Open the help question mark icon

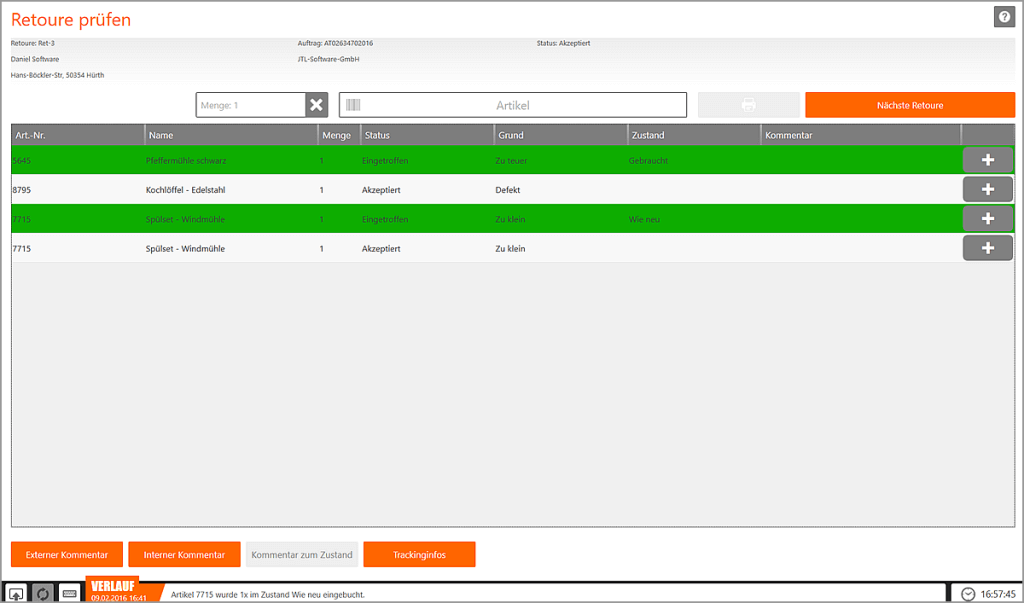point(1003,17)
